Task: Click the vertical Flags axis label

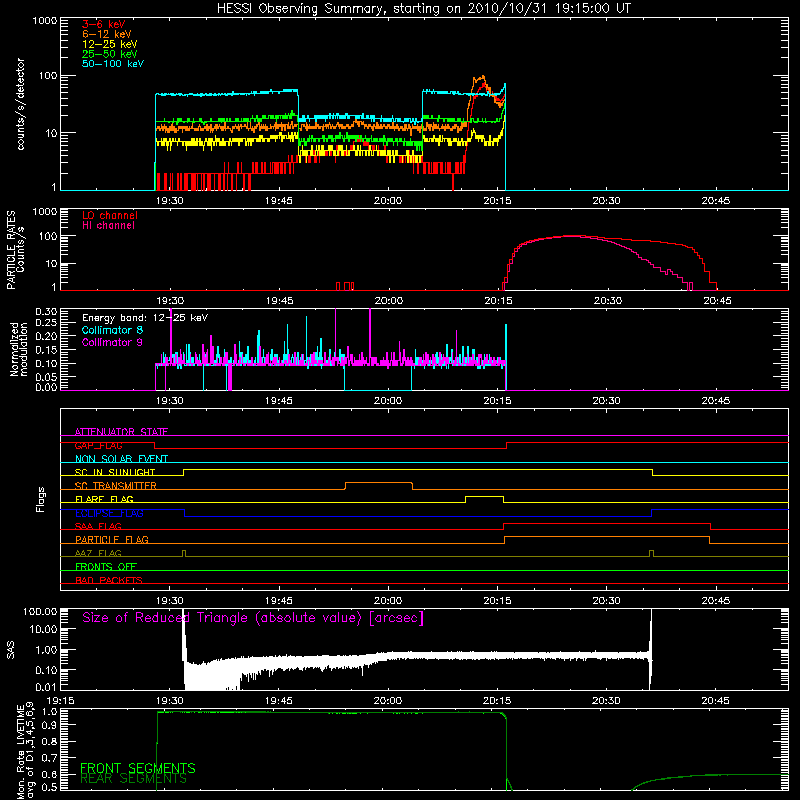Action: coord(41,499)
